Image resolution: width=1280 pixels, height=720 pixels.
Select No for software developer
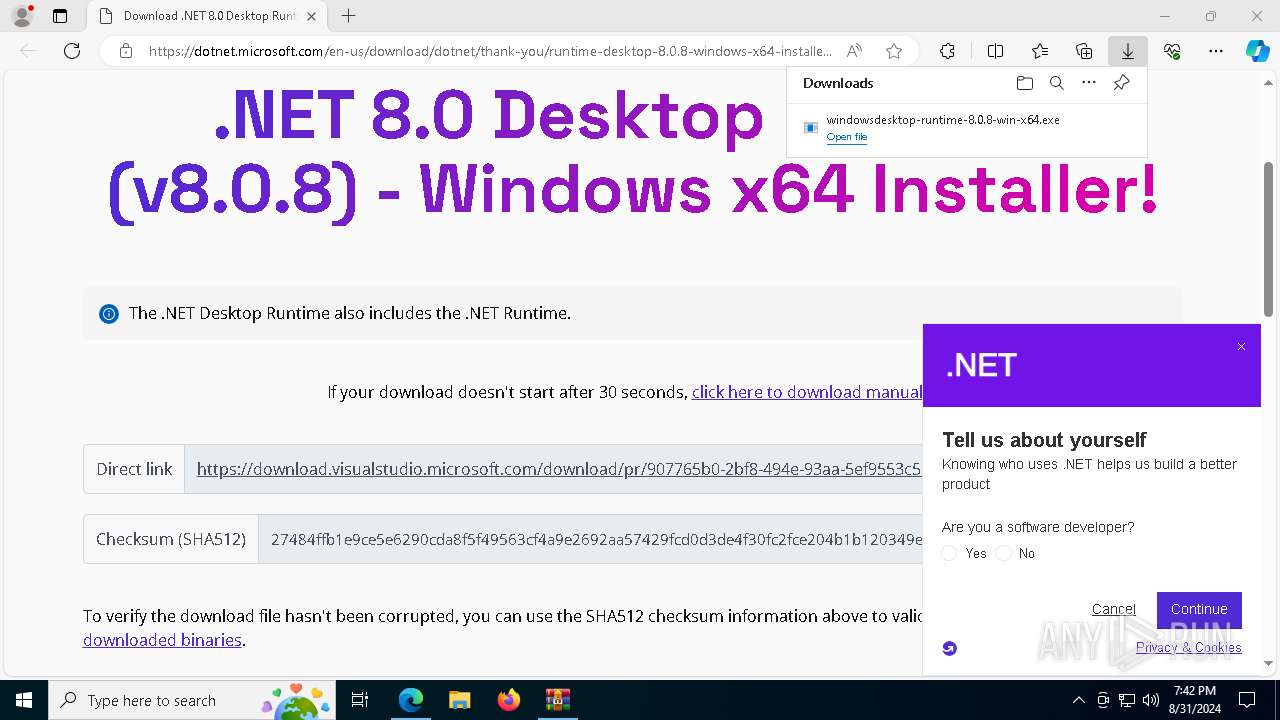pyautogui.click(x=1003, y=553)
